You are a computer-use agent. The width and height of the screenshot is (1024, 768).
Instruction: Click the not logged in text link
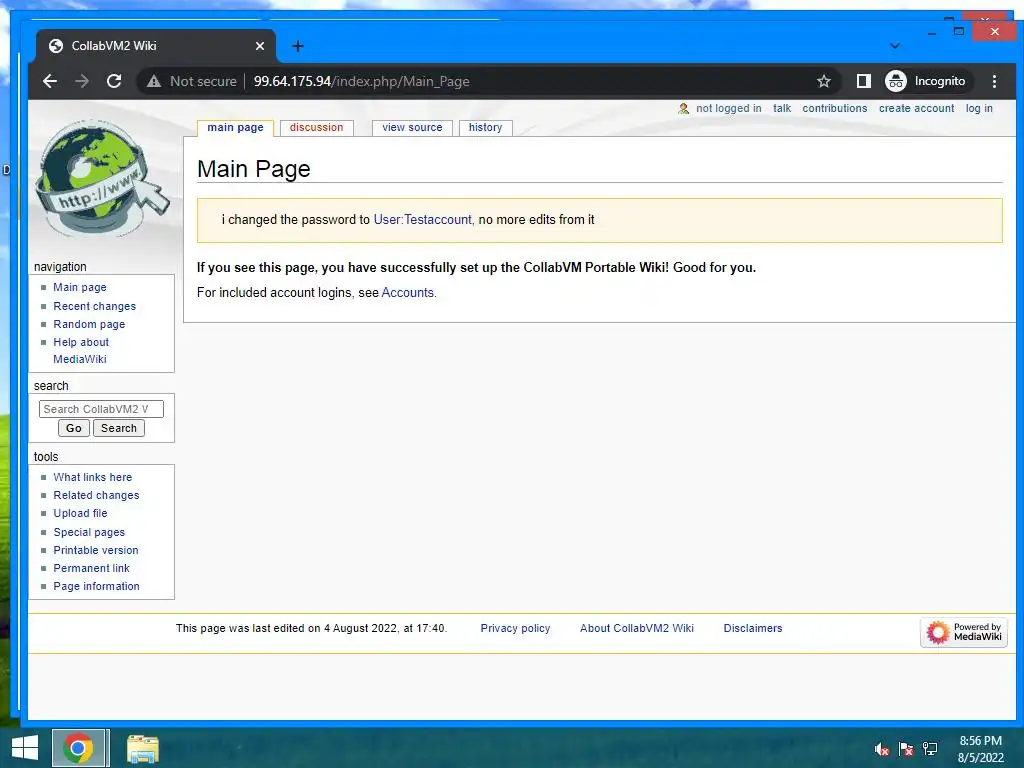coord(728,108)
